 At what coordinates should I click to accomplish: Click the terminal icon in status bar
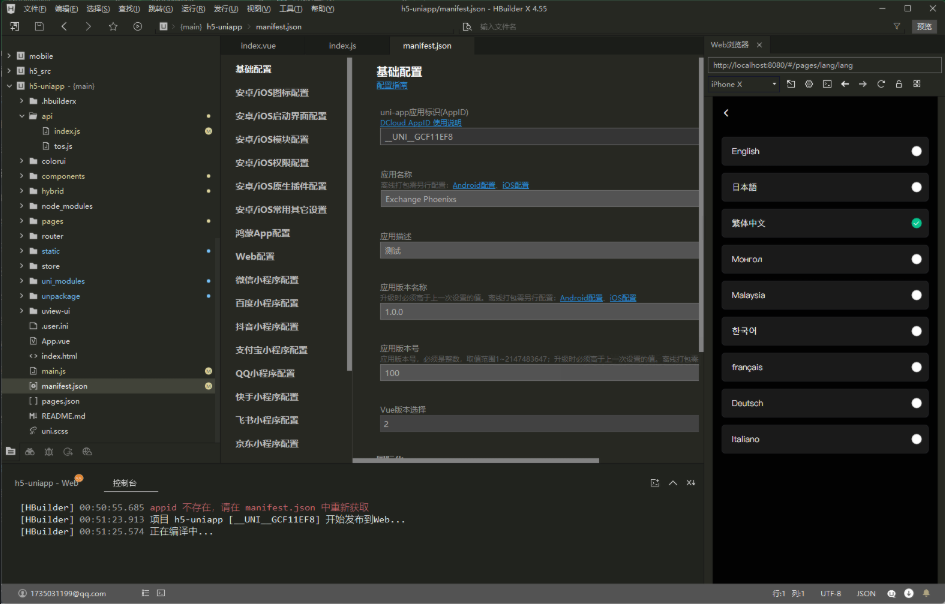[x=161, y=593]
